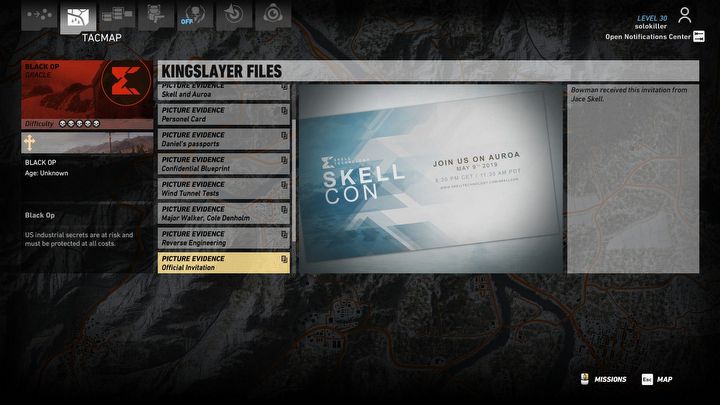Click the player profile avatar icon
The height and width of the screenshot is (405, 720).
tap(685, 15)
